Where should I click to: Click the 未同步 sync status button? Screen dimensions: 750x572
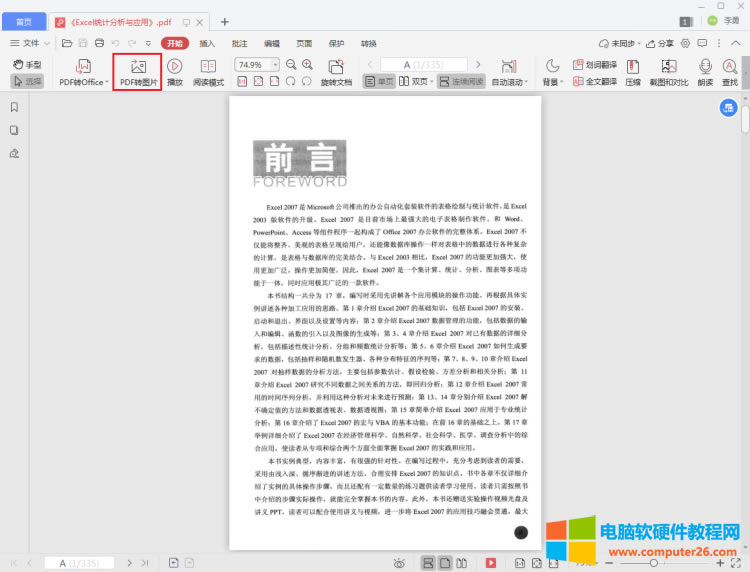617,43
